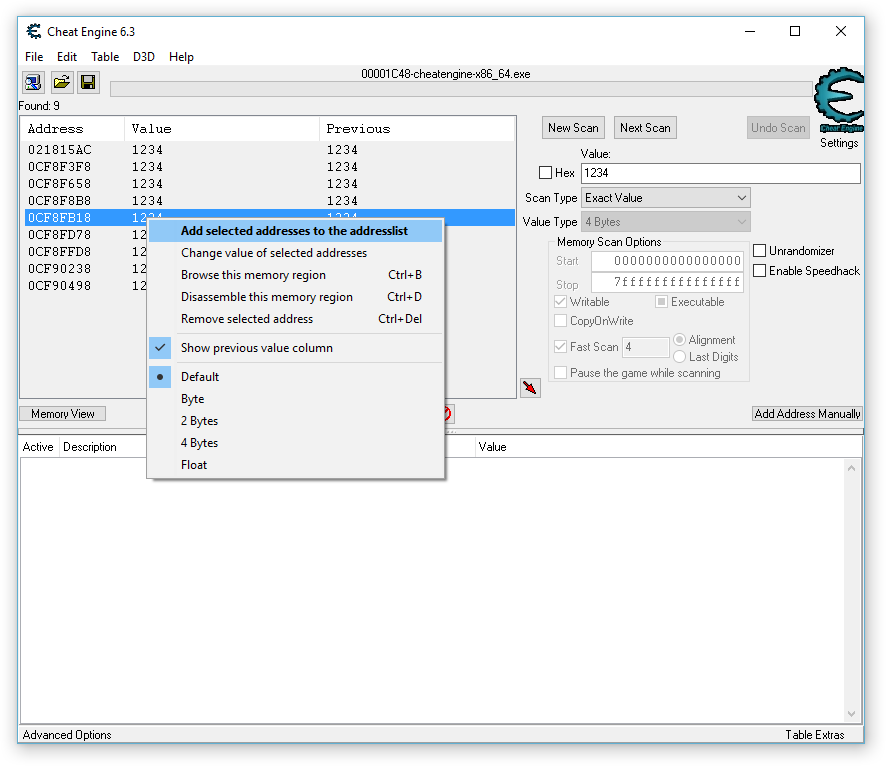The height and width of the screenshot is (766, 886).
Task: Open Advanced Options
Action: click(x=67, y=734)
